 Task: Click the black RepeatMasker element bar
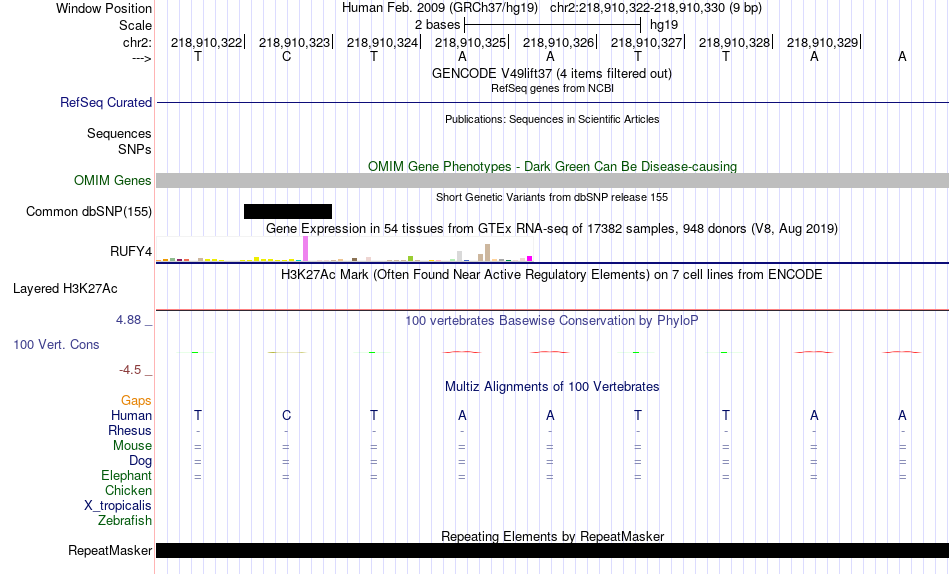(x=553, y=550)
